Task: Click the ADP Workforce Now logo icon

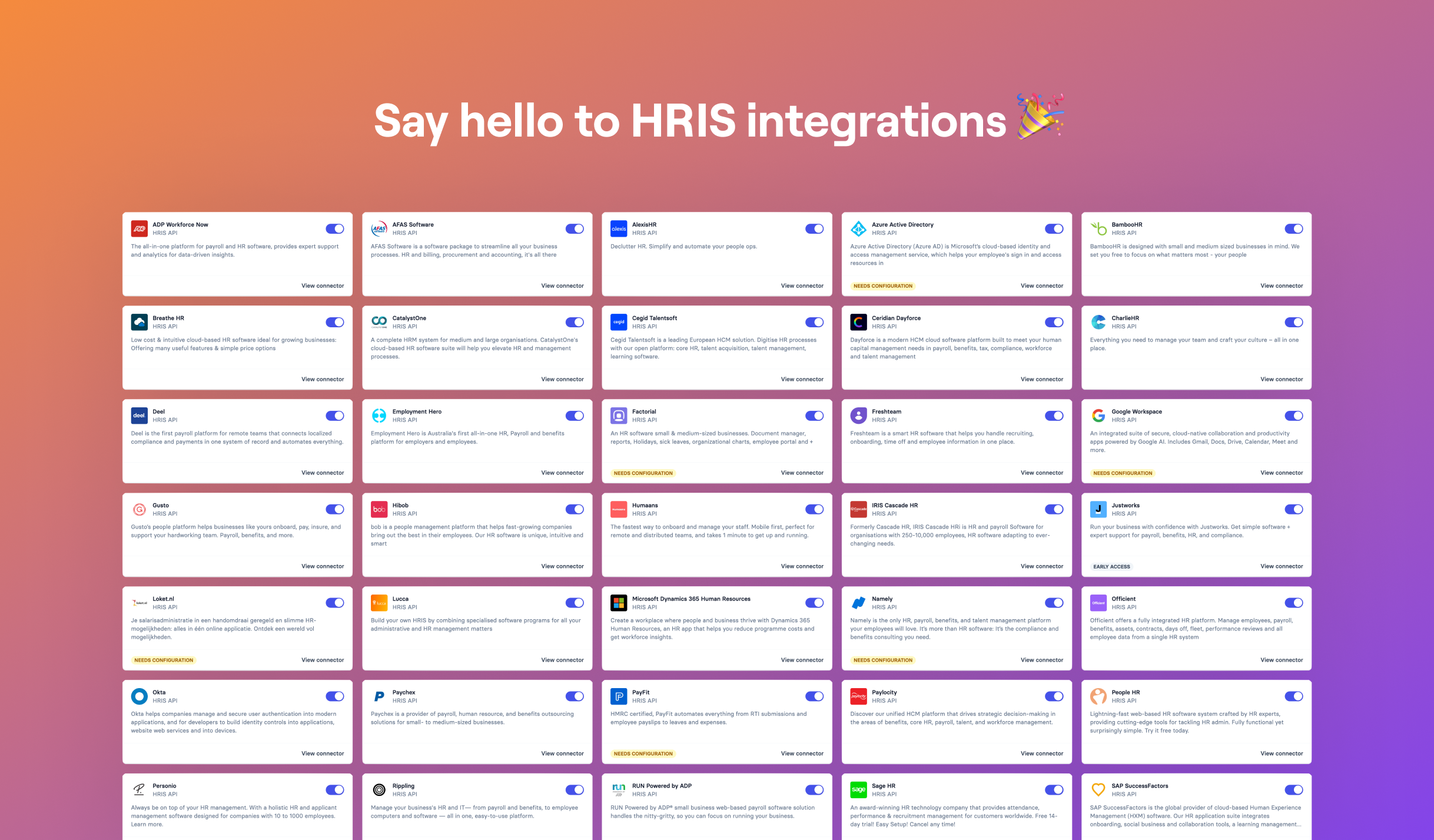Action: pos(140,228)
